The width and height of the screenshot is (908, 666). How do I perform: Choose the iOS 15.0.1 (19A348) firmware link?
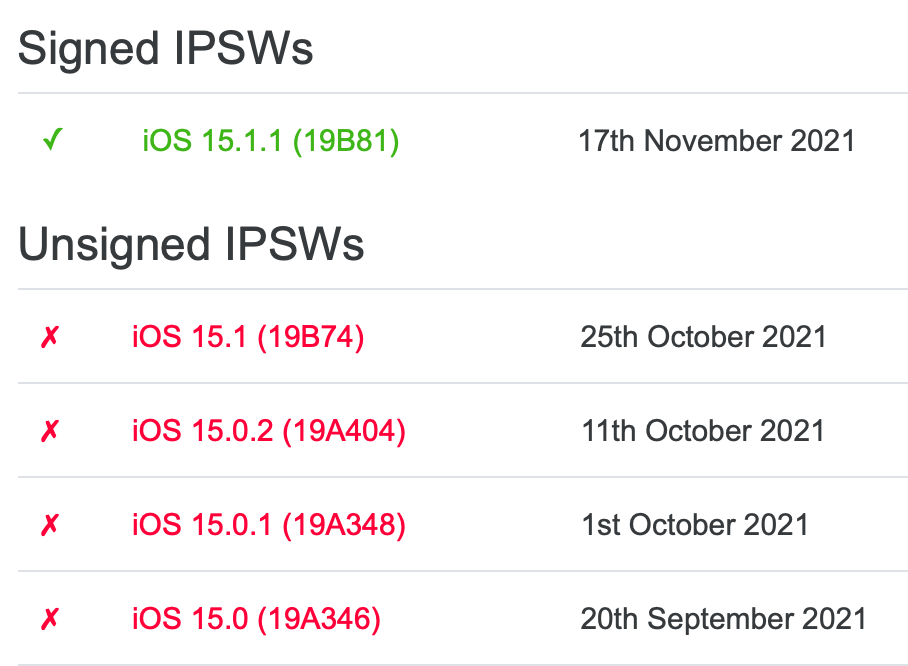point(268,525)
